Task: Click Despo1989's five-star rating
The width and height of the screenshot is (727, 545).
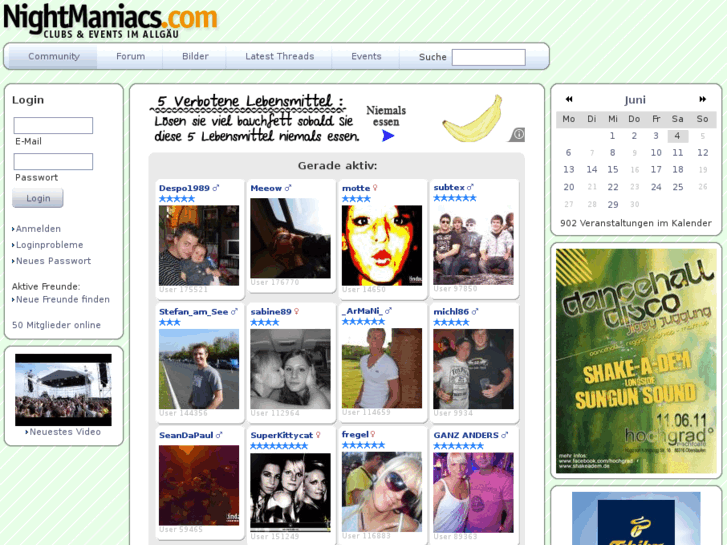Action: [x=177, y=199]
